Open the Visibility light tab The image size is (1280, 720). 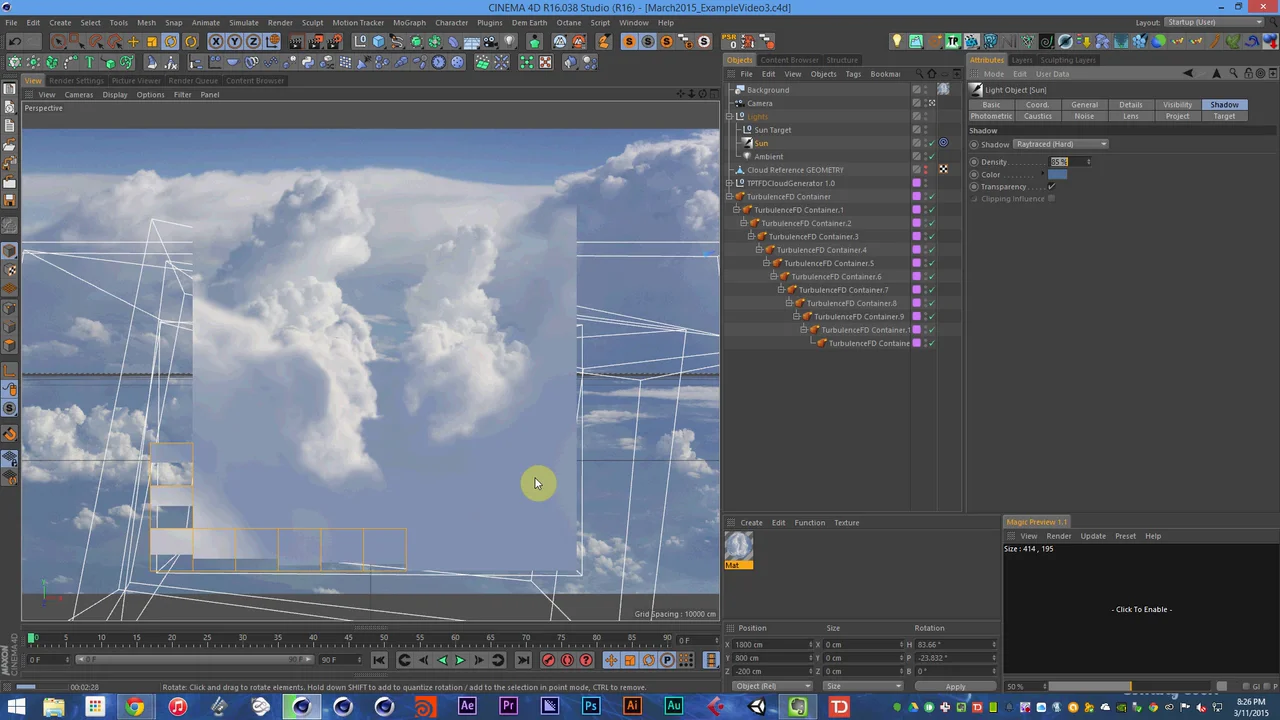pos(1177,104)
